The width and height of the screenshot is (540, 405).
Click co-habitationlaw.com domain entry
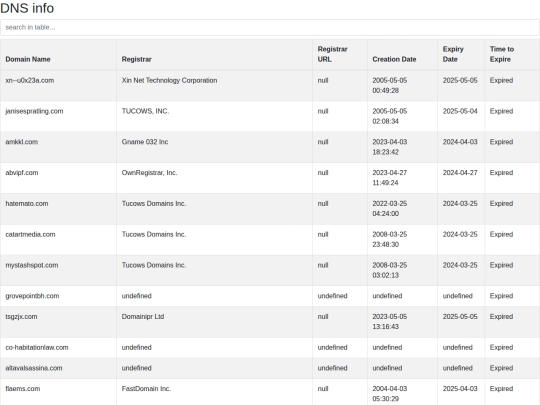(37, 347)
